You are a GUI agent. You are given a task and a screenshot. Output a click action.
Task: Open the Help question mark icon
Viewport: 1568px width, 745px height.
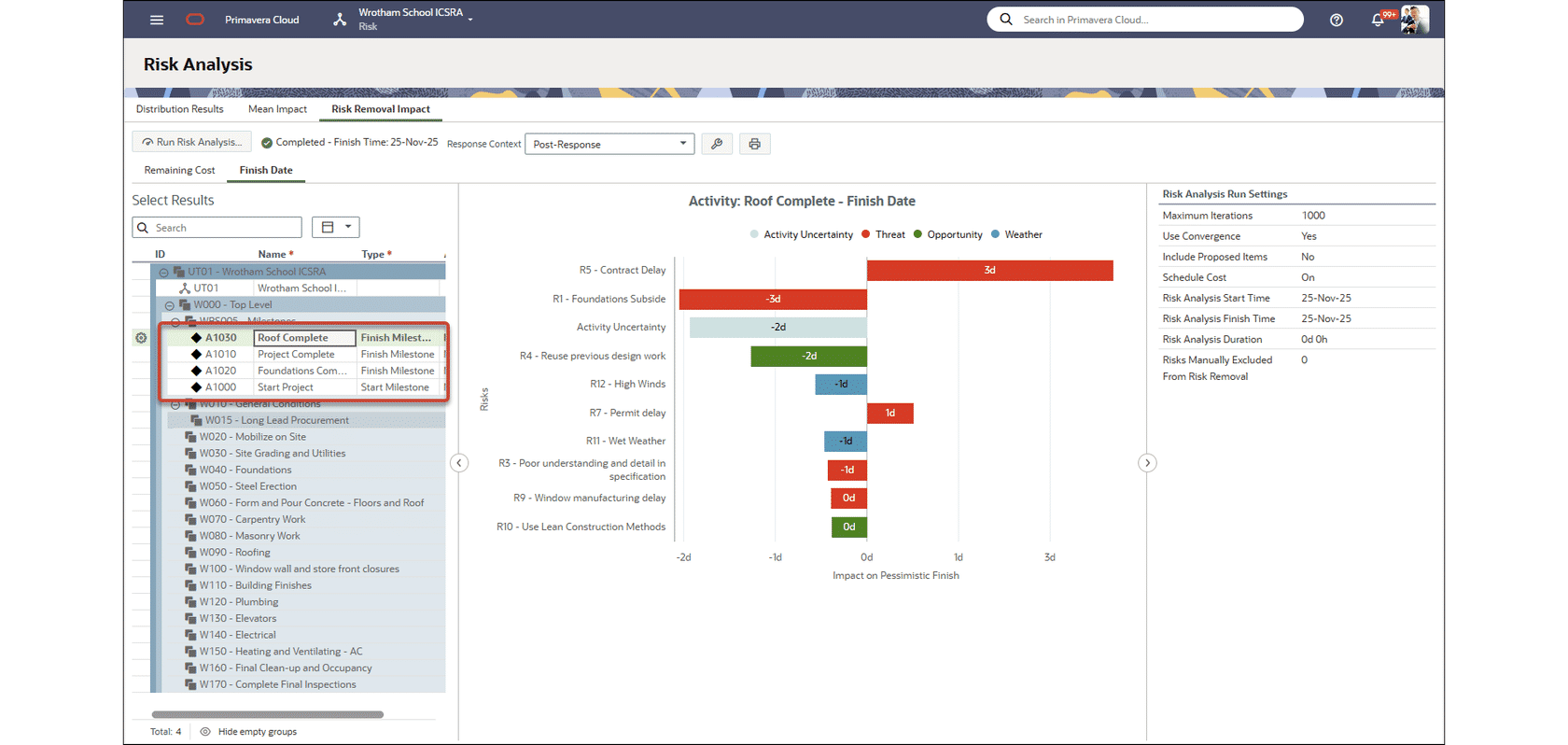[x=1336, y=20]
